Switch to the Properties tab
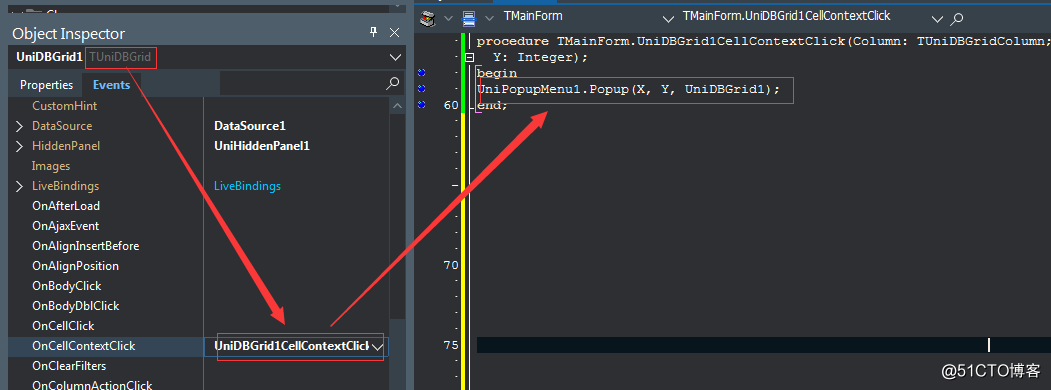 (46, 84)
